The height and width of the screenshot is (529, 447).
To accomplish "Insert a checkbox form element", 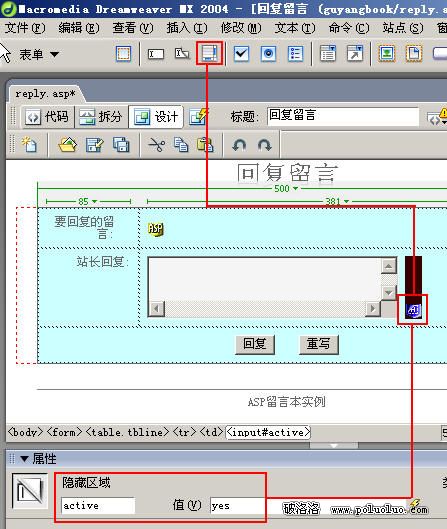I will coord(242,54).
